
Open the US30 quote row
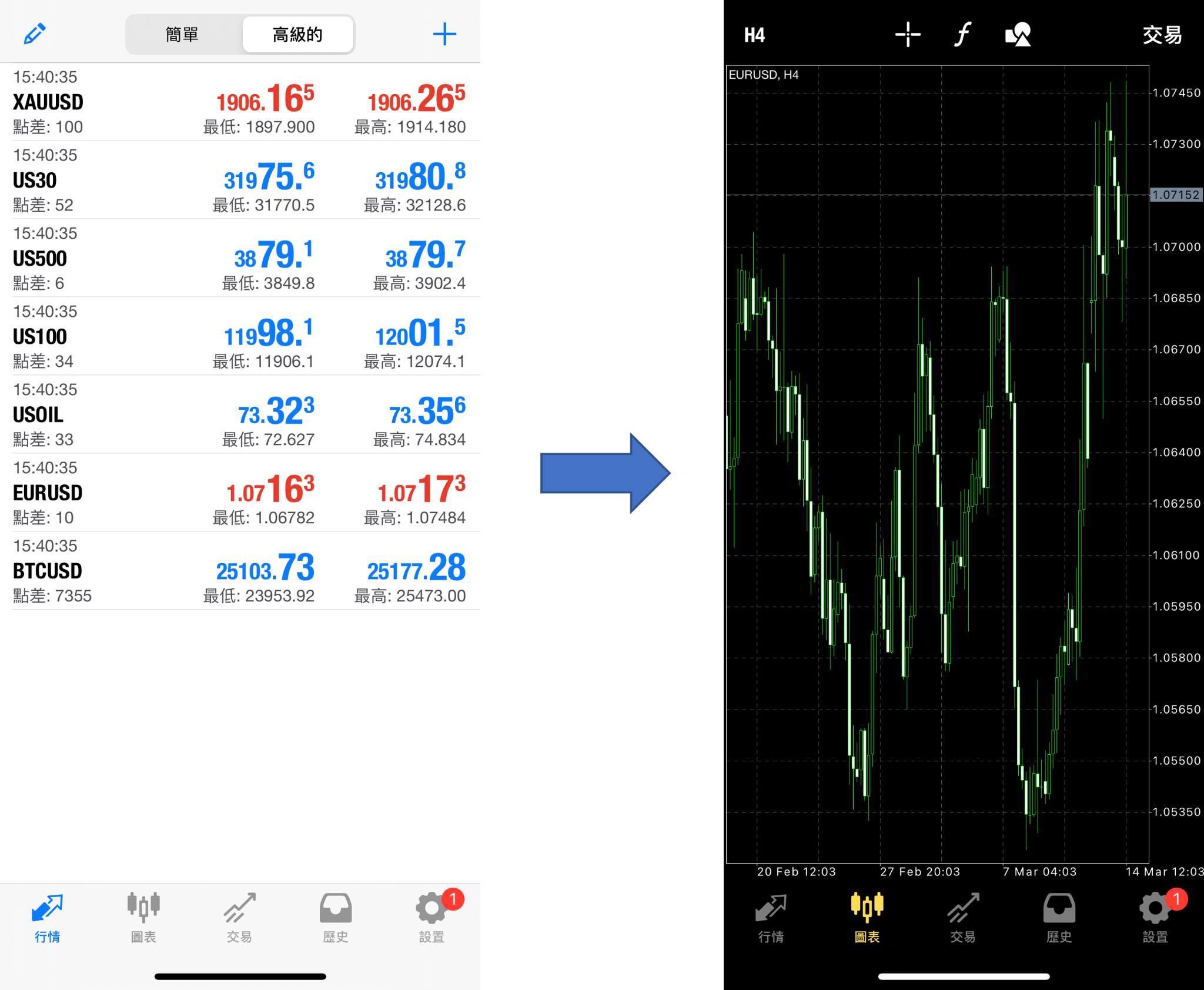(240, 180)
